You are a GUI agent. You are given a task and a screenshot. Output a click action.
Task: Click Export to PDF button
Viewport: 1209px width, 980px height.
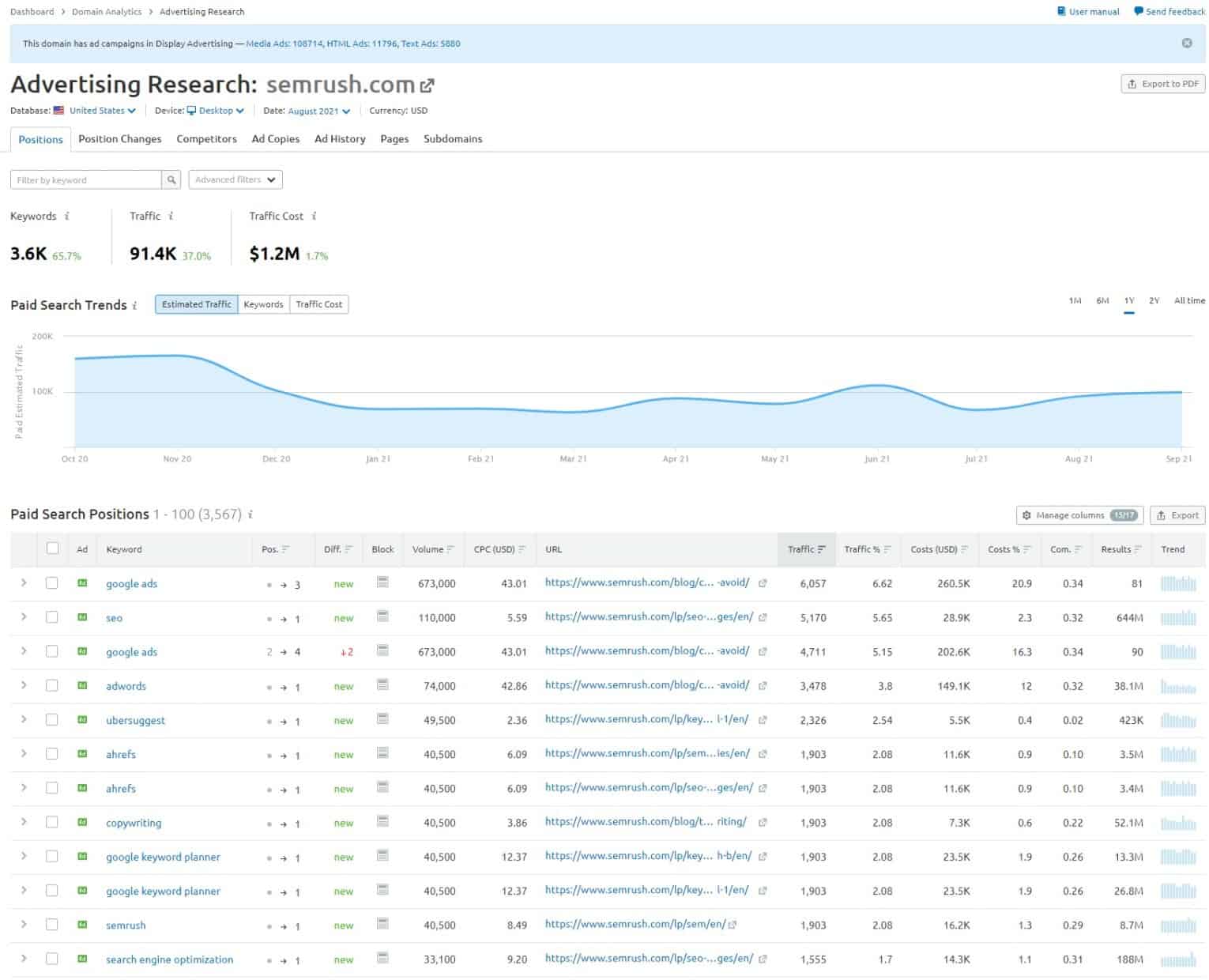(1163, 84)
